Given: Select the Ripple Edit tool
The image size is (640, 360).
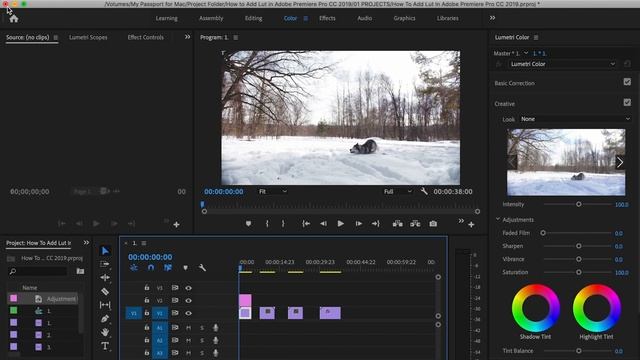Looking at the screenshot, I should 105,278.
